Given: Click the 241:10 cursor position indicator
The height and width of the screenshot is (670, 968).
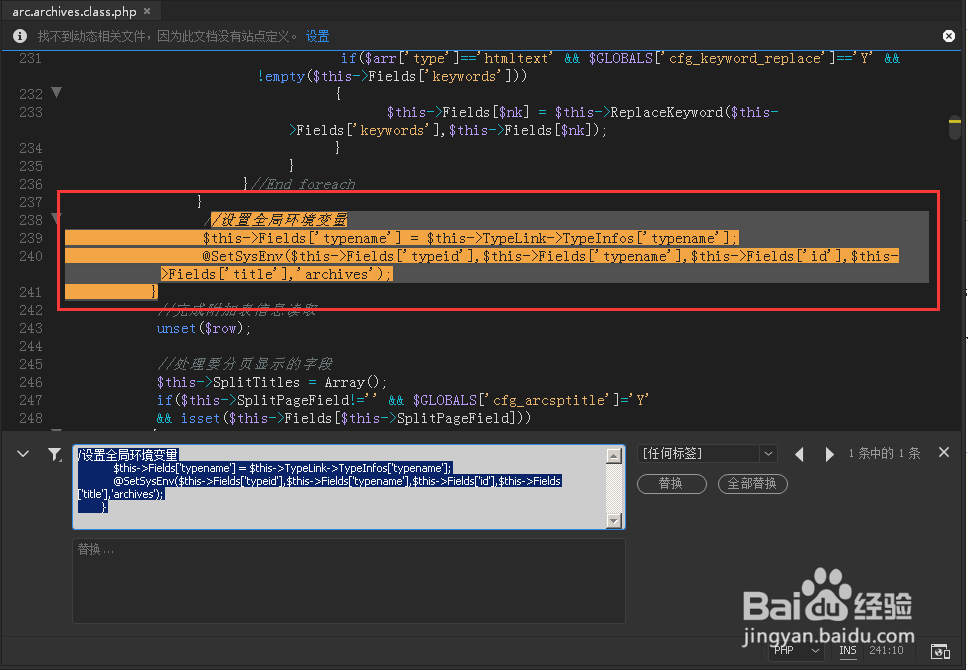Looking at the screenshot, I should [x=886, y=650].
